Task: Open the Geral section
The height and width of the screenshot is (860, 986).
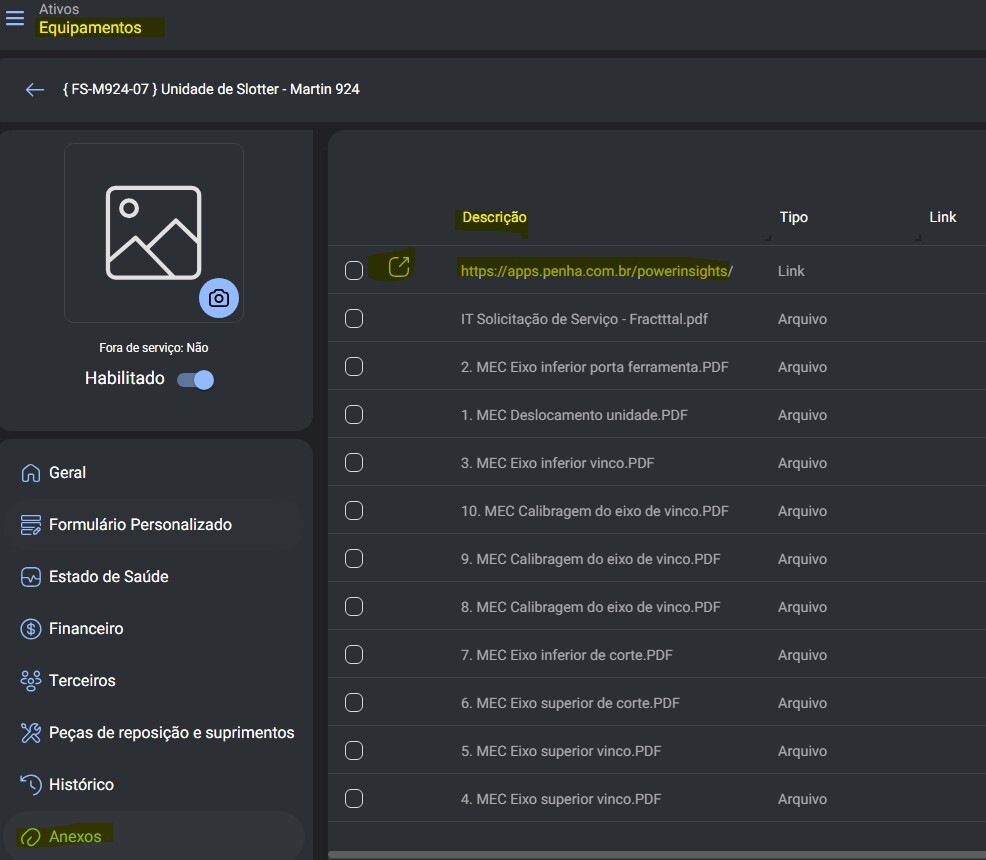Action: pos(154,473)
